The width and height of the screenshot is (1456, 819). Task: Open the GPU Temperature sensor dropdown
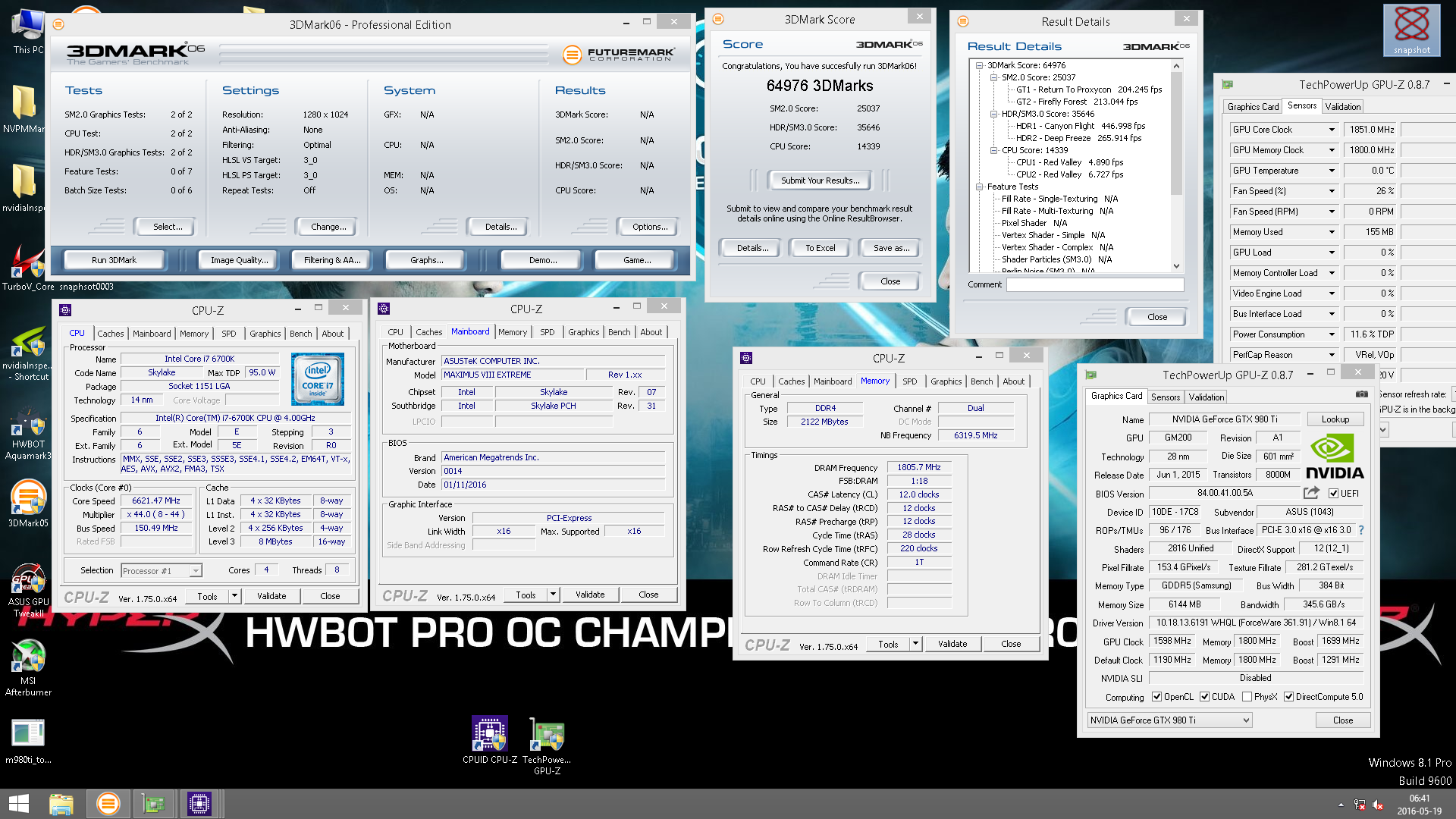[x=1332, y=171]
